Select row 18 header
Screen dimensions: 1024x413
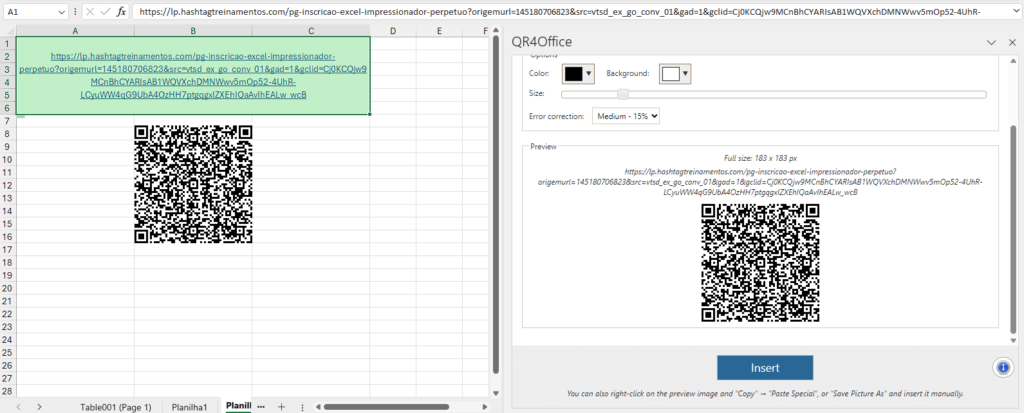[x=8, y=262]
